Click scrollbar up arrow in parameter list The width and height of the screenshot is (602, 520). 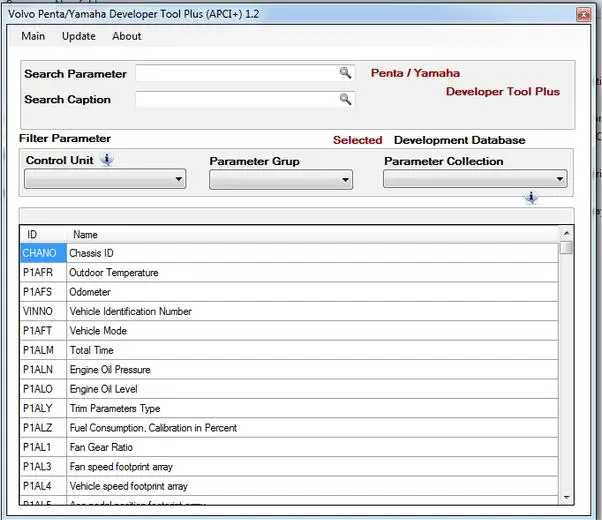566,233
